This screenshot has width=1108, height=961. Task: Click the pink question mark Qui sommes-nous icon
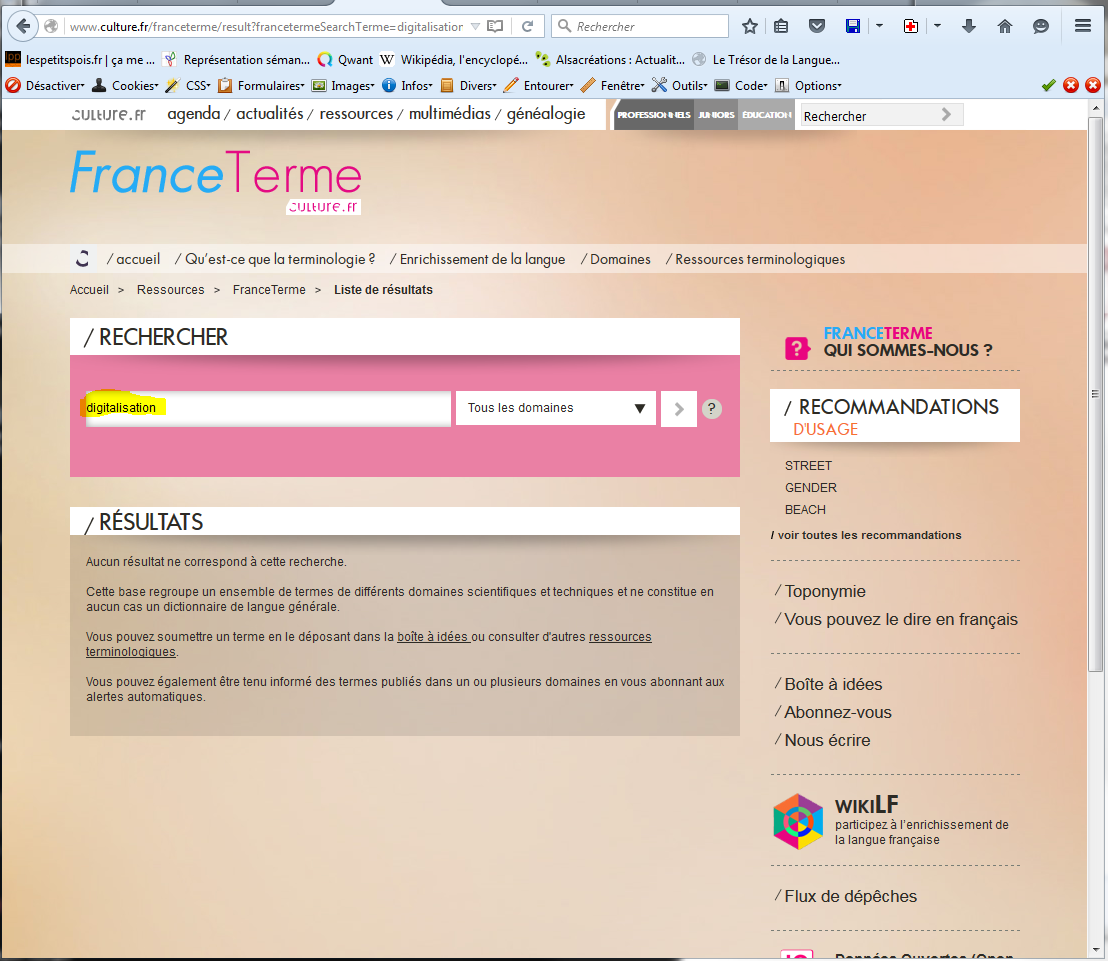797,348
